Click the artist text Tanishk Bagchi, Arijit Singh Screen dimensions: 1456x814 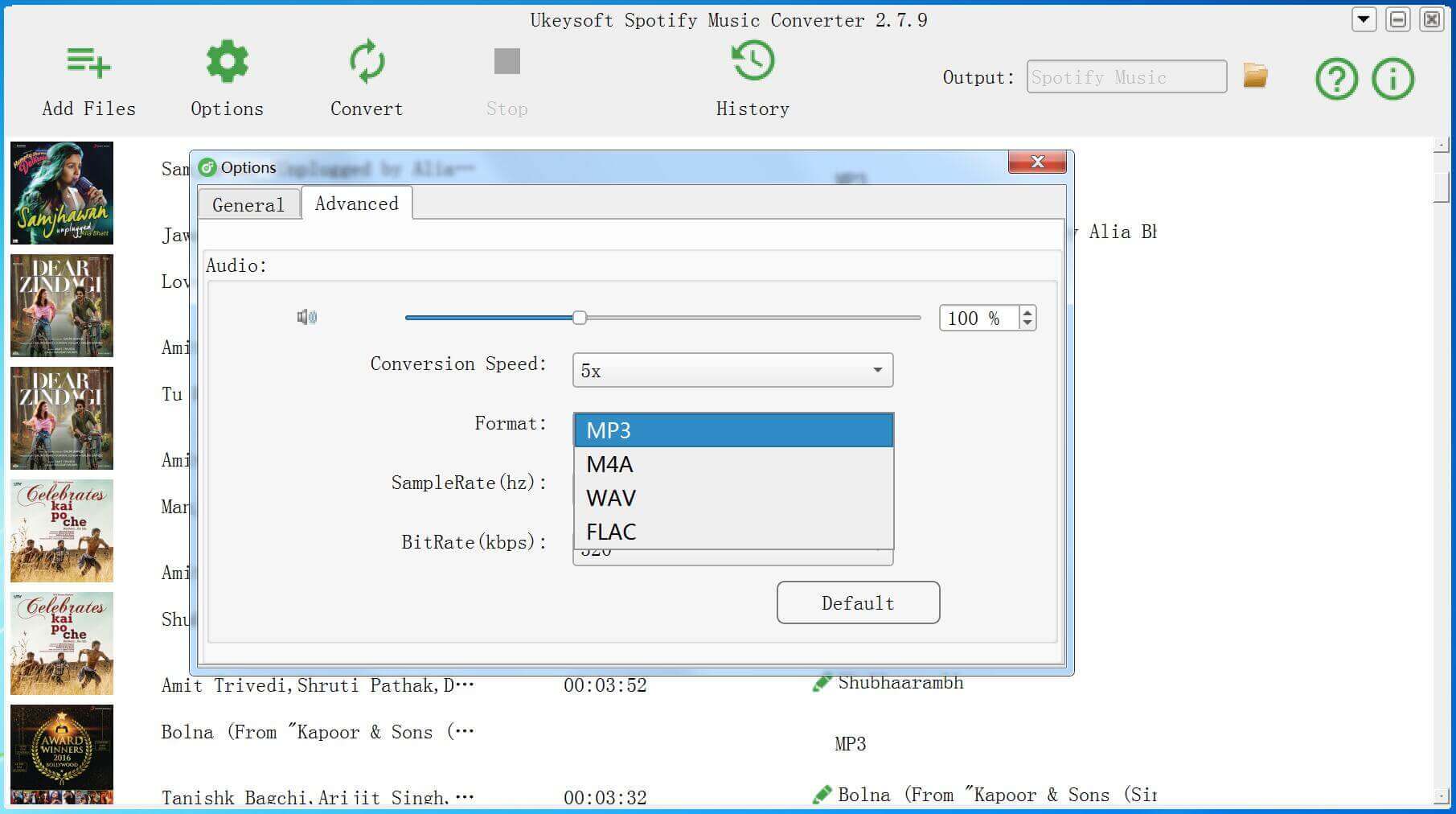coord(318,797)
